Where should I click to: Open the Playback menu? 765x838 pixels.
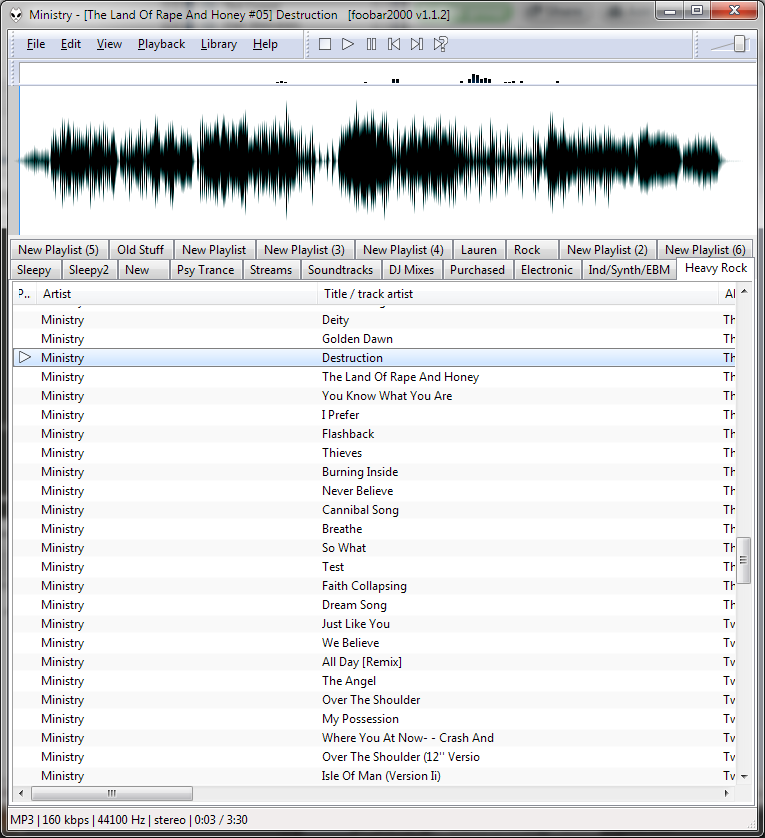click(161, 44)
